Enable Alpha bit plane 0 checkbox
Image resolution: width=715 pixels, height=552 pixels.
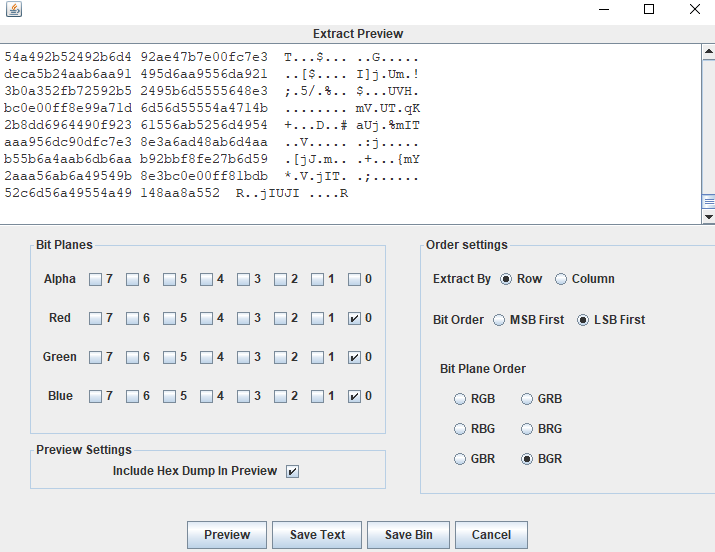pos(354,279)
